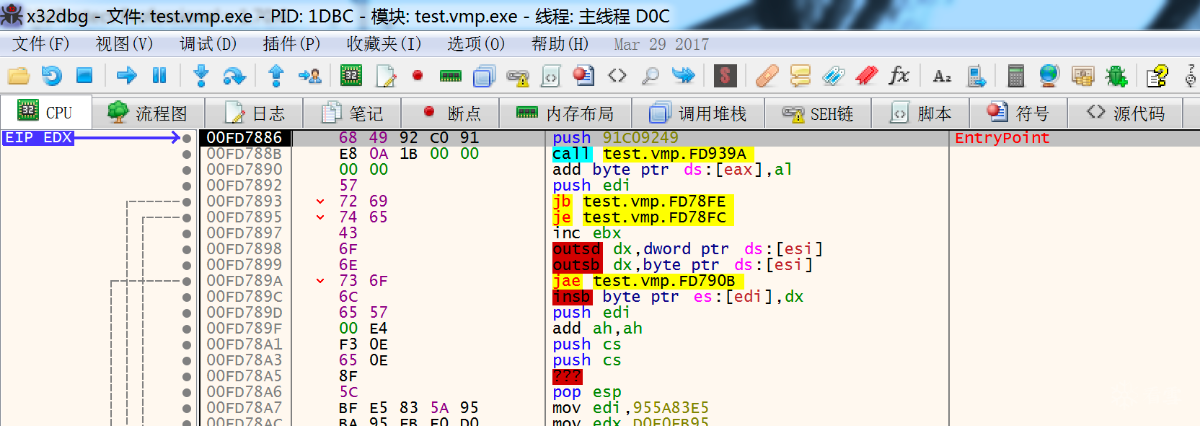Open the calculator toolbar icon

coord(1016,75)
